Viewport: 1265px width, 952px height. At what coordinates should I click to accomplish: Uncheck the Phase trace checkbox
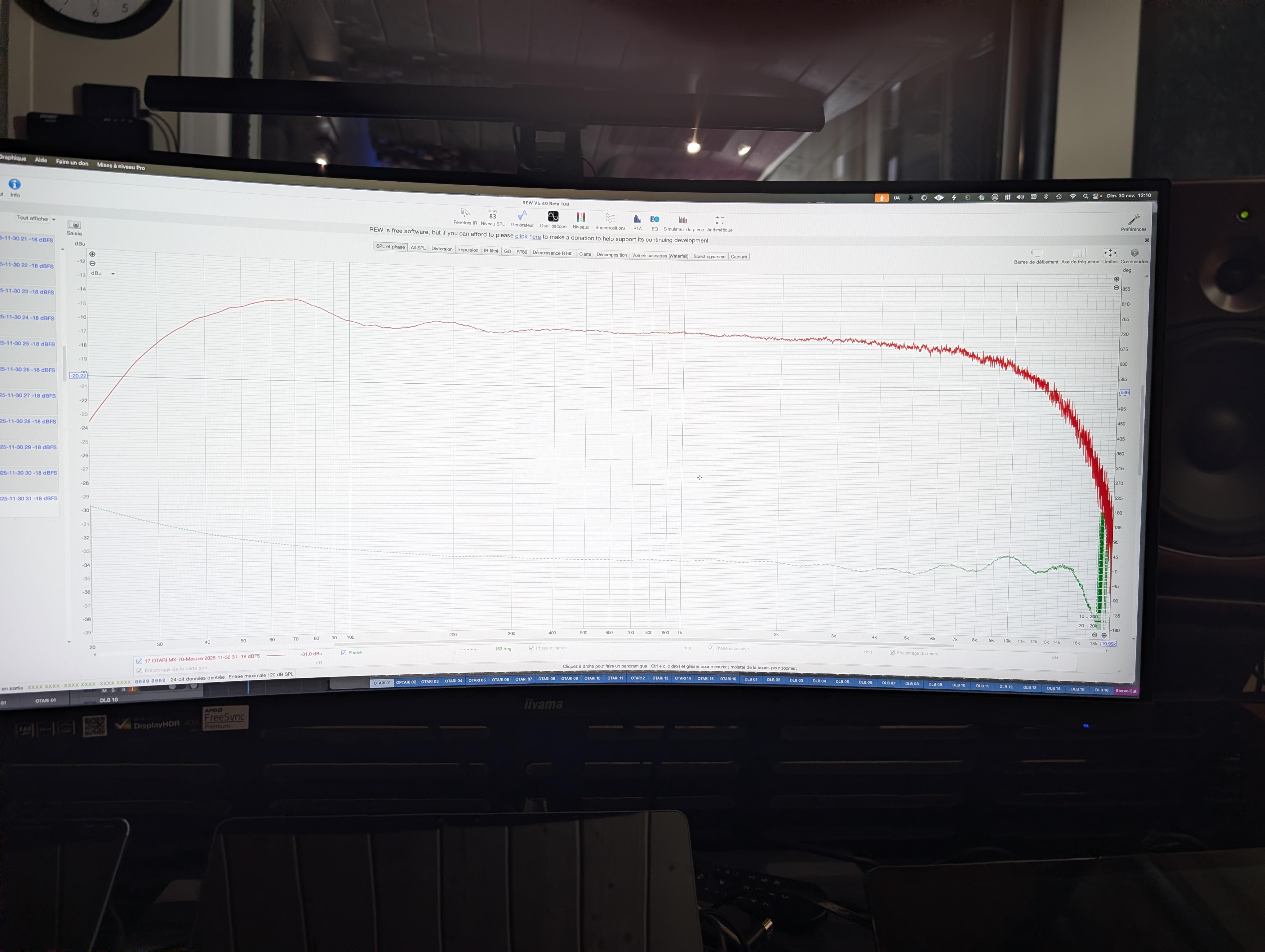pos(344,653)
